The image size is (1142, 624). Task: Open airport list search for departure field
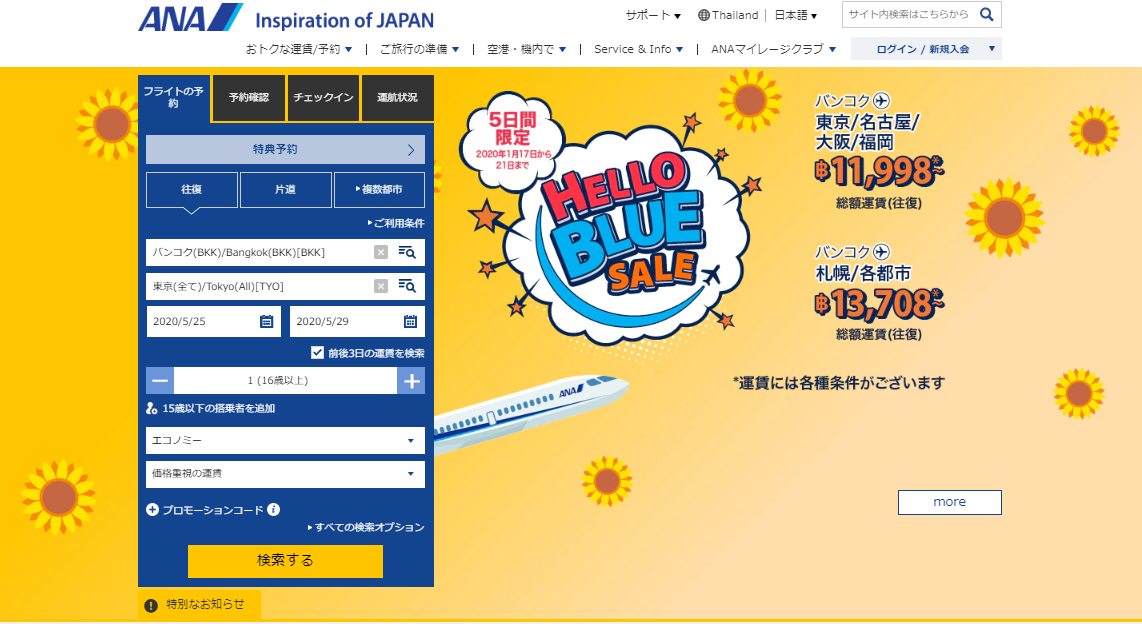tap(407, 252)
